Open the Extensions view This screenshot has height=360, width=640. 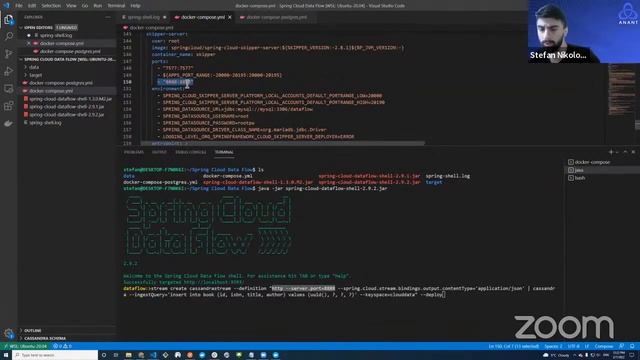(x=9, y=106)
